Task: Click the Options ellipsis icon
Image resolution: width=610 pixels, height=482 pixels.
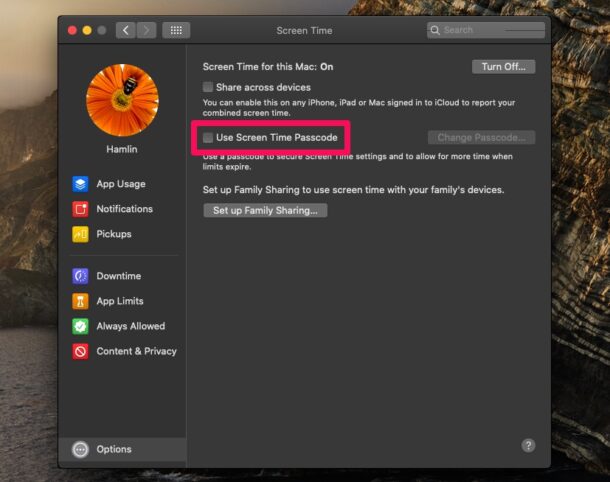Action: [80, 449]
